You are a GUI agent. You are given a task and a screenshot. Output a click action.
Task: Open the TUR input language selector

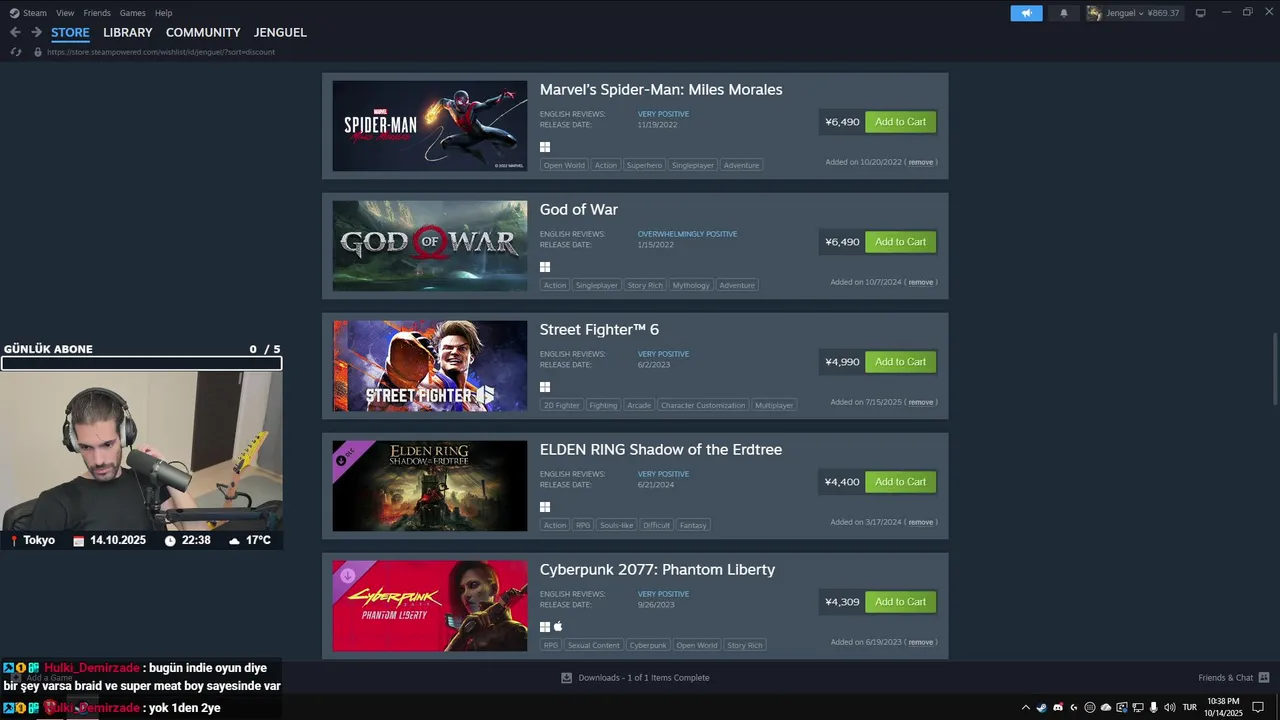tap(1190, 707)
